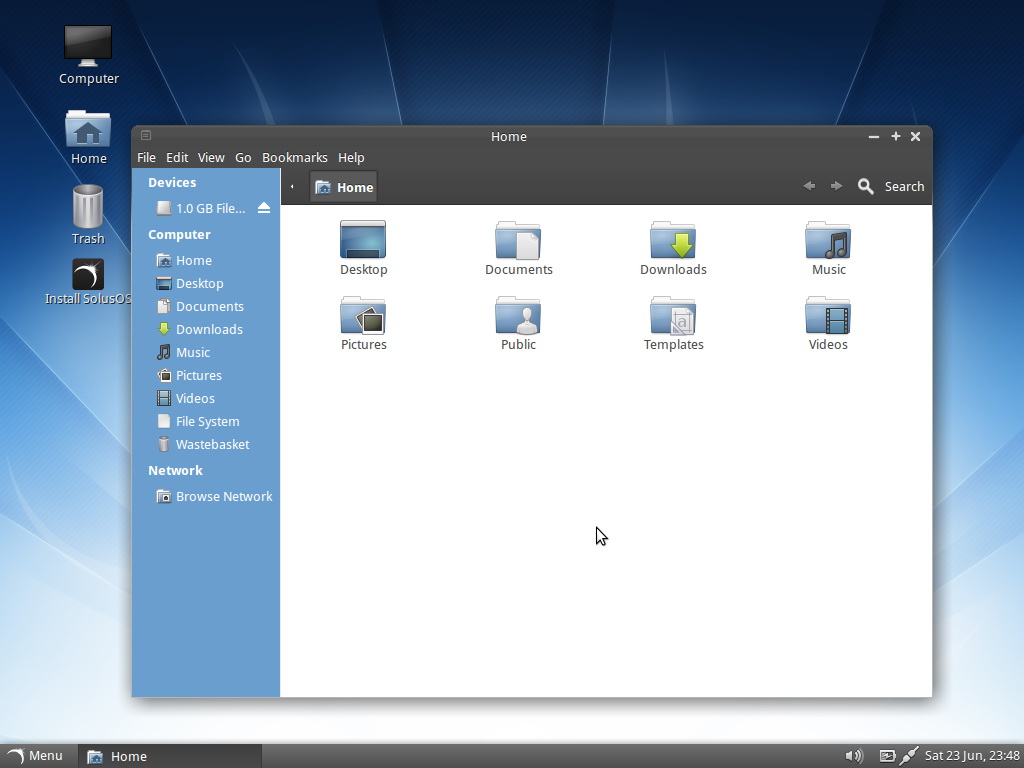Open the Menu launcher on taskbar
Image resolution: width=1024 pixels, height=768 pixels.
(x=36, y=756)
